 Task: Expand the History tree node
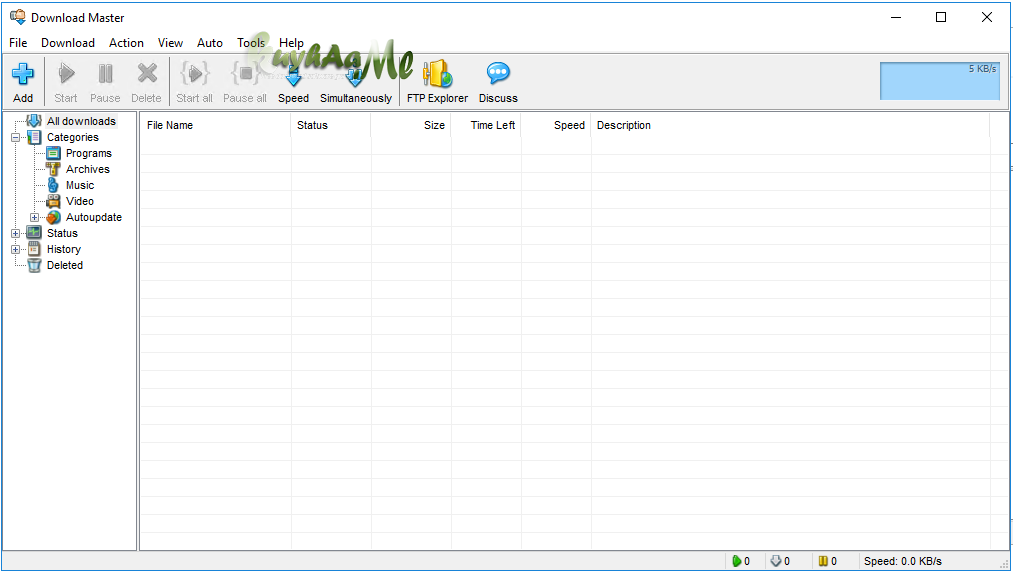[16, 249]
